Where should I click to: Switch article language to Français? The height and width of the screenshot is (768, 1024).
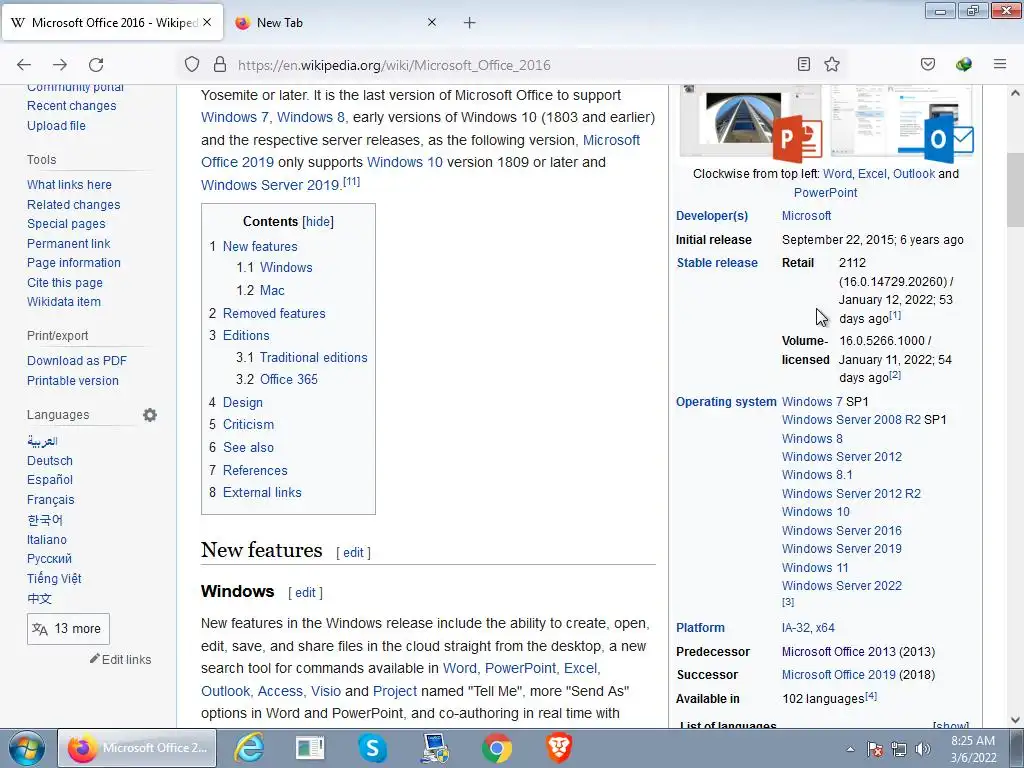click(x=50, y=500)
